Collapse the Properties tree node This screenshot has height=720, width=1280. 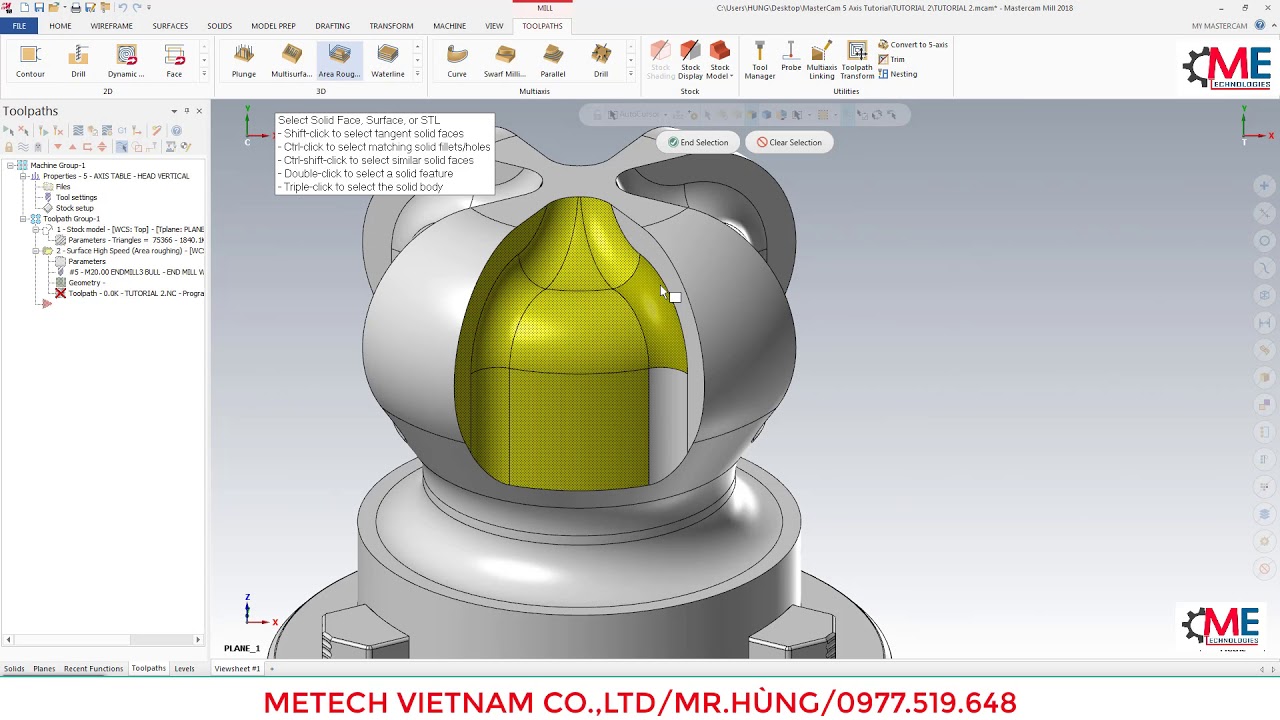(22, 176)
